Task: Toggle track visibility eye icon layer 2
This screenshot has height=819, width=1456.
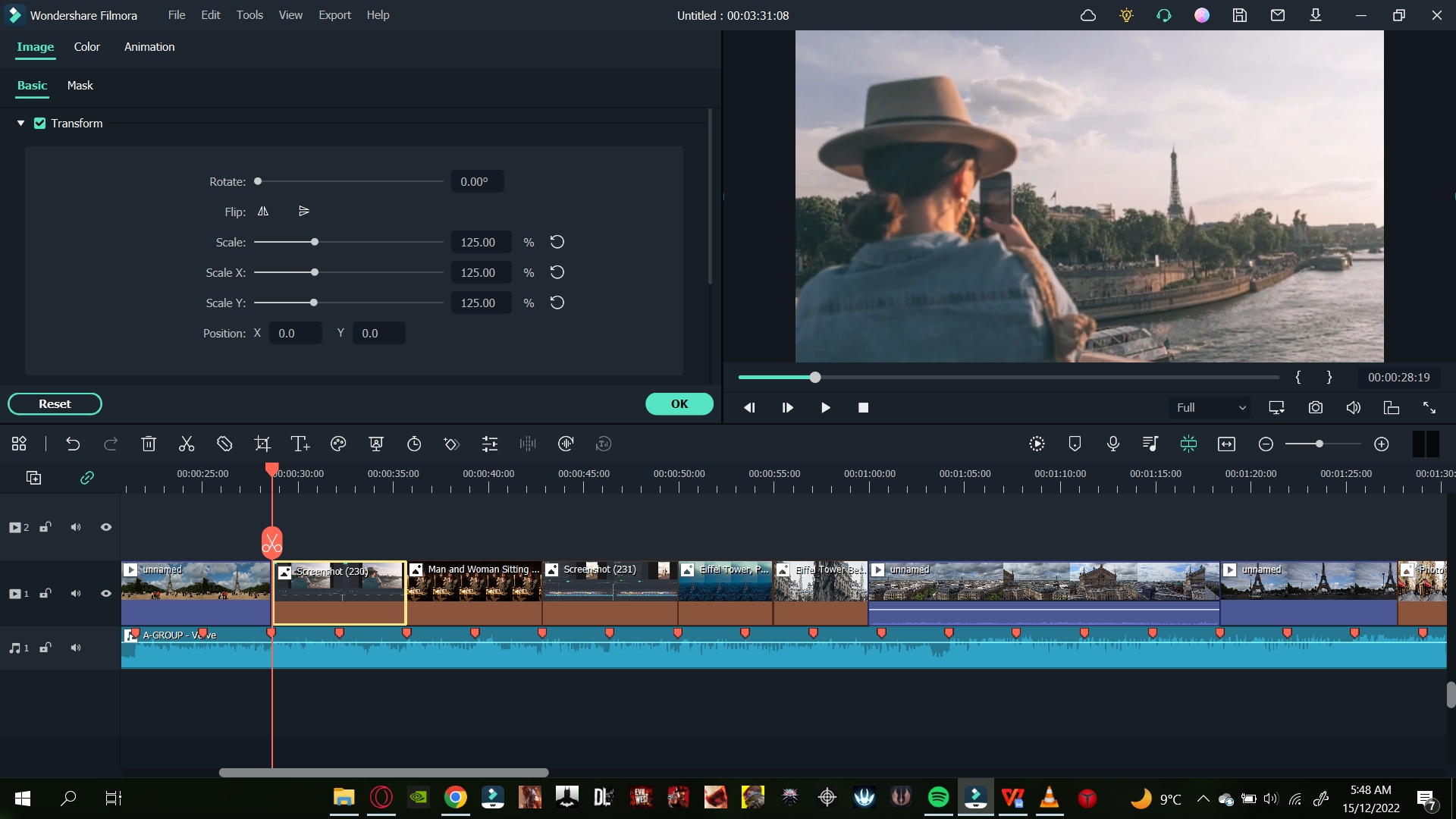Action: (x=106, y=527)
